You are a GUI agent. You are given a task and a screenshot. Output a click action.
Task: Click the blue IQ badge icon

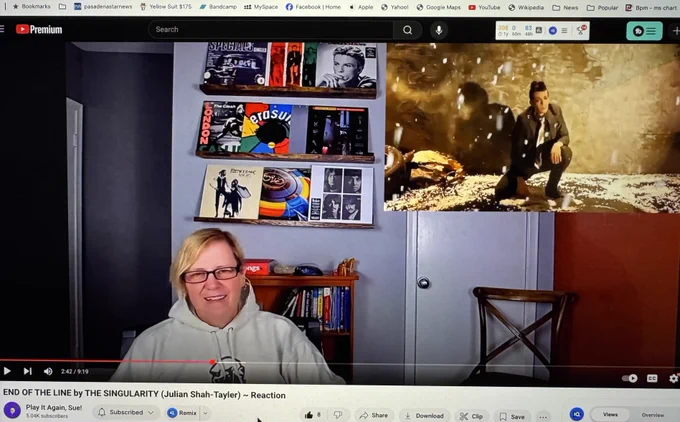577,414
